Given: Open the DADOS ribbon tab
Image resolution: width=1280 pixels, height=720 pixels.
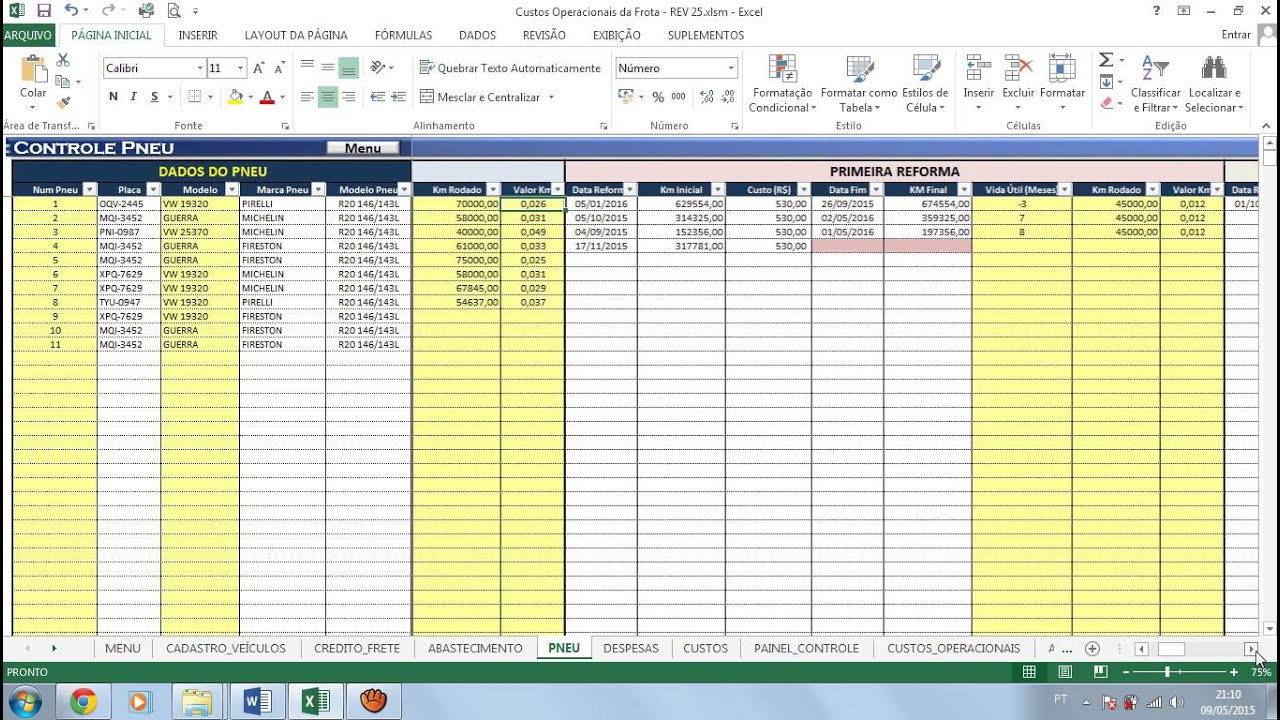Looking at the screenshot, I should coord(477,35).
